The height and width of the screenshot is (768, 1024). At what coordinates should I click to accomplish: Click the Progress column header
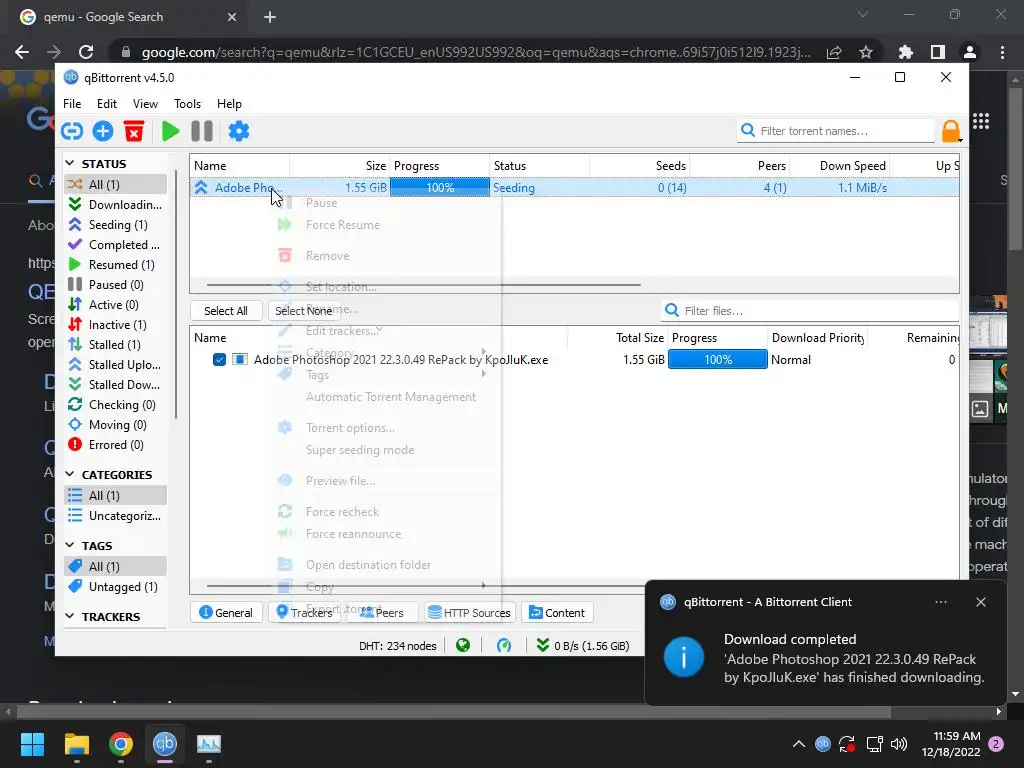click(440, 166)
